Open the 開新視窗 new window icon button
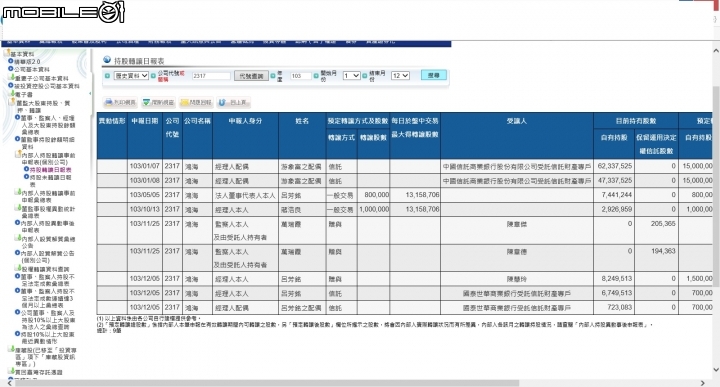 point(158,102)
